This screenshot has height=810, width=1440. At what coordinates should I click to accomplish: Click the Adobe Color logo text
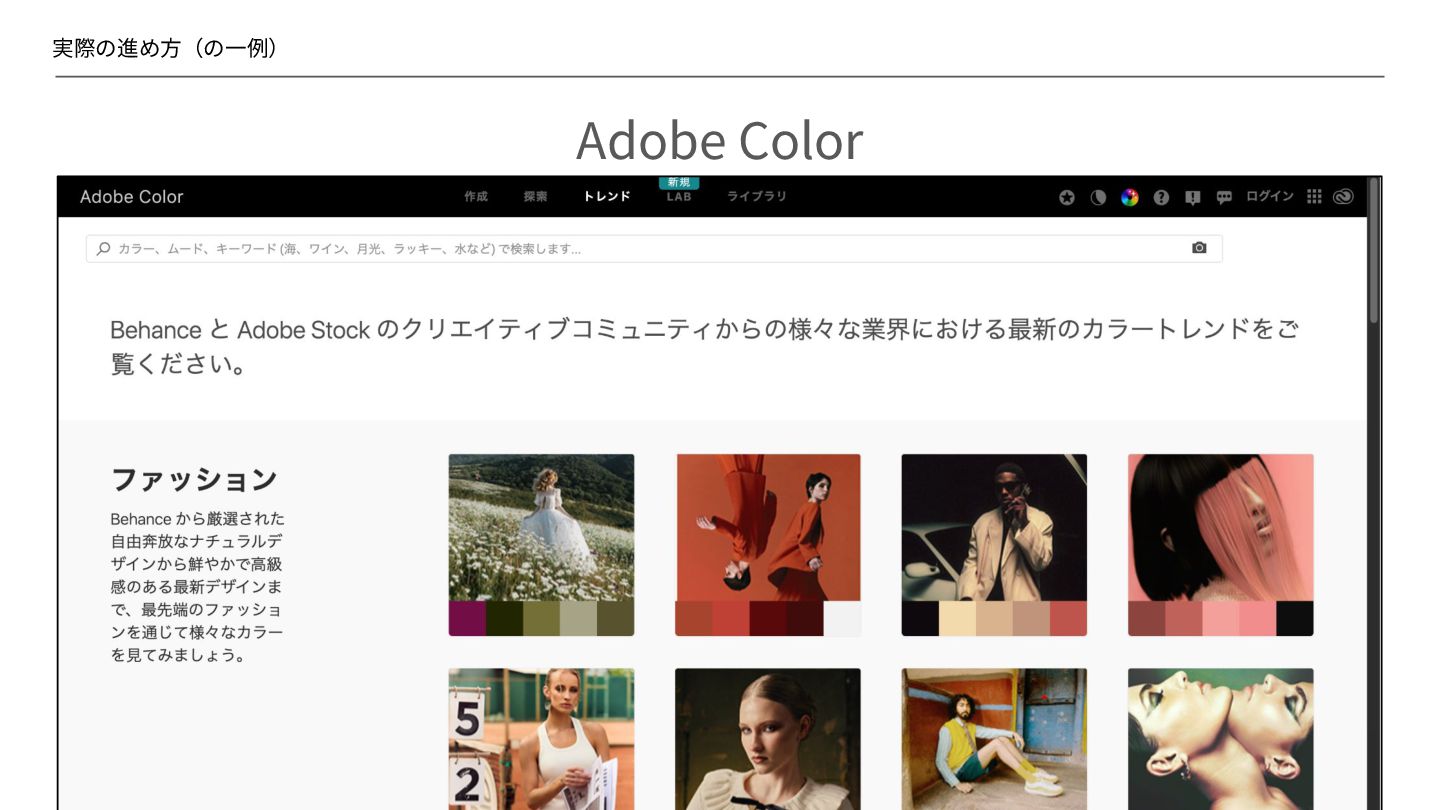[132, 197]
